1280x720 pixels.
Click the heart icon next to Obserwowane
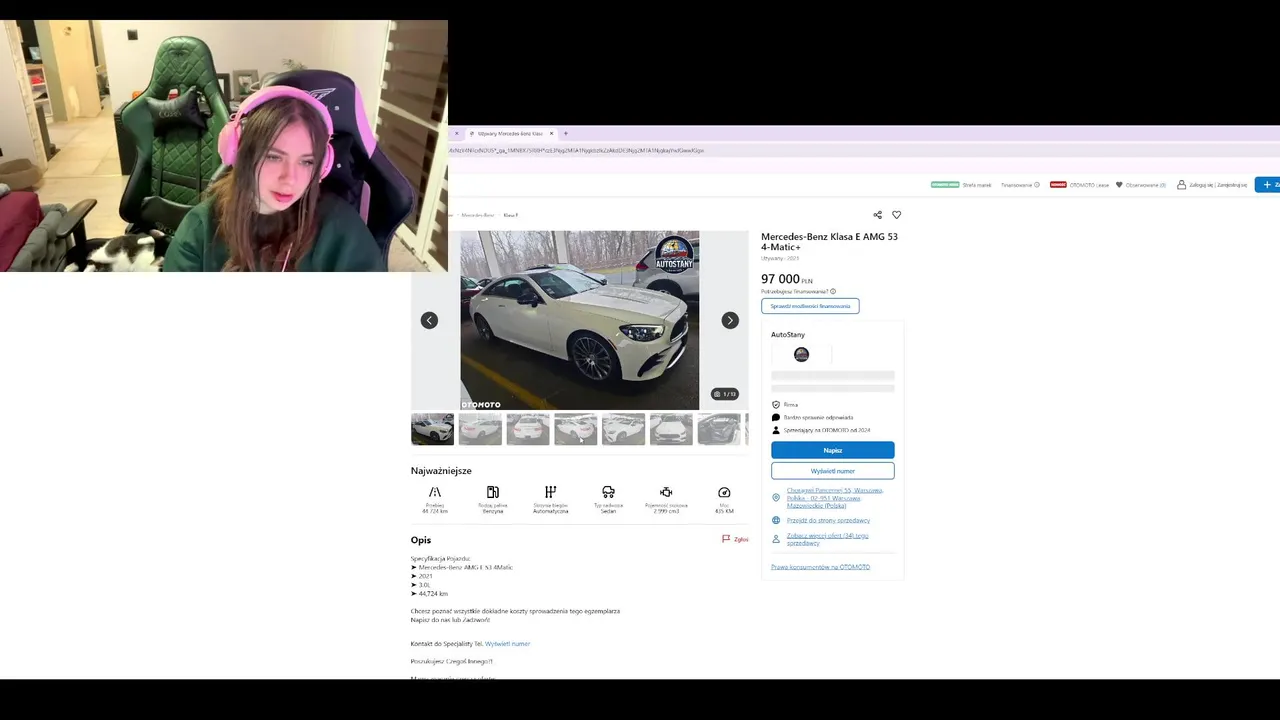(x=1119, y=185)
